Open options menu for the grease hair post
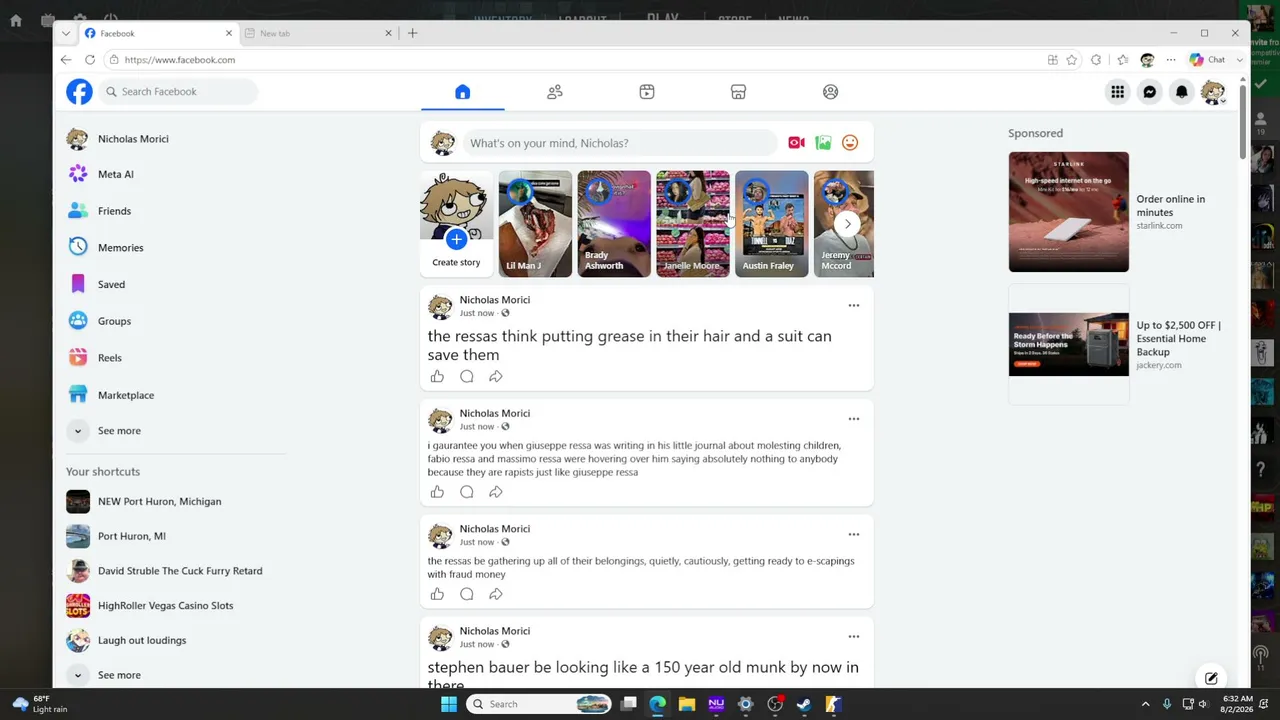1280x720 pixels. pyautogui.click(x=853, y=305)
